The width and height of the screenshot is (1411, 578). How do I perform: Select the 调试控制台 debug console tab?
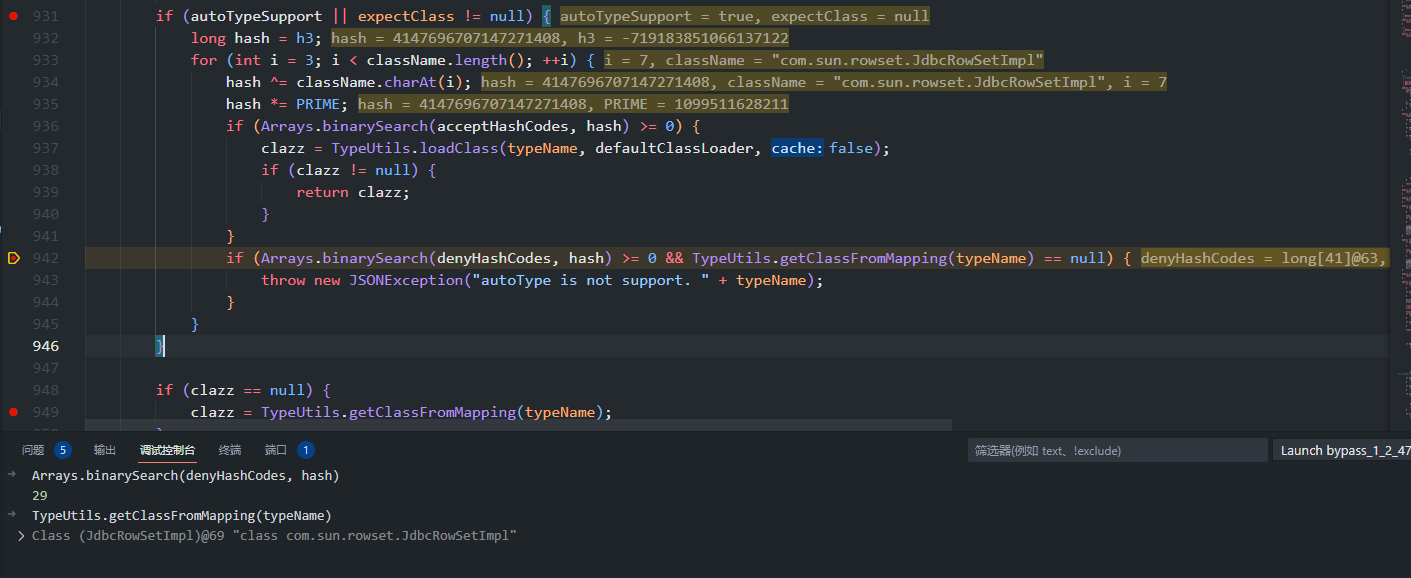tap(167, 450)
